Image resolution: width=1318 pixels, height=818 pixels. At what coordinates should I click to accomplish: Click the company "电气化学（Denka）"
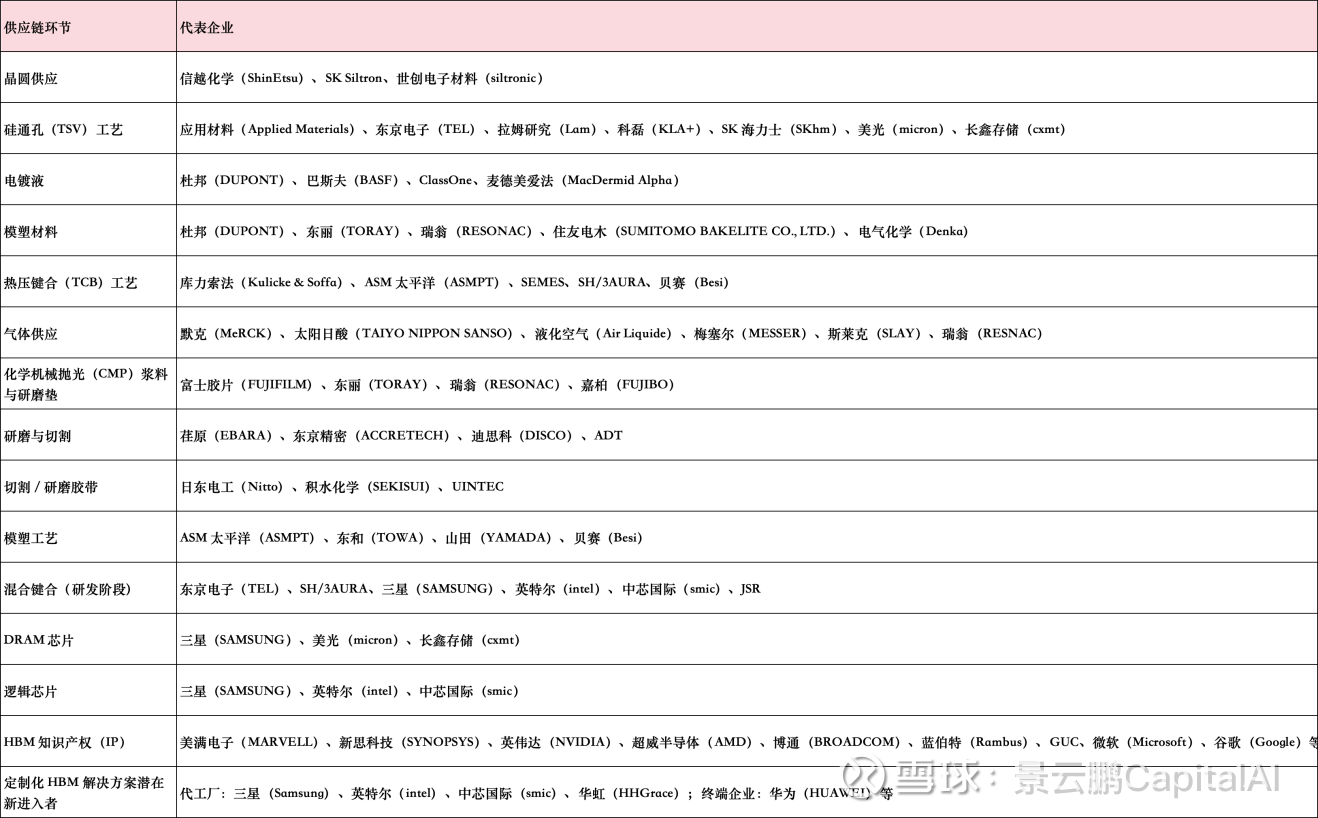[x=913, y=231]
